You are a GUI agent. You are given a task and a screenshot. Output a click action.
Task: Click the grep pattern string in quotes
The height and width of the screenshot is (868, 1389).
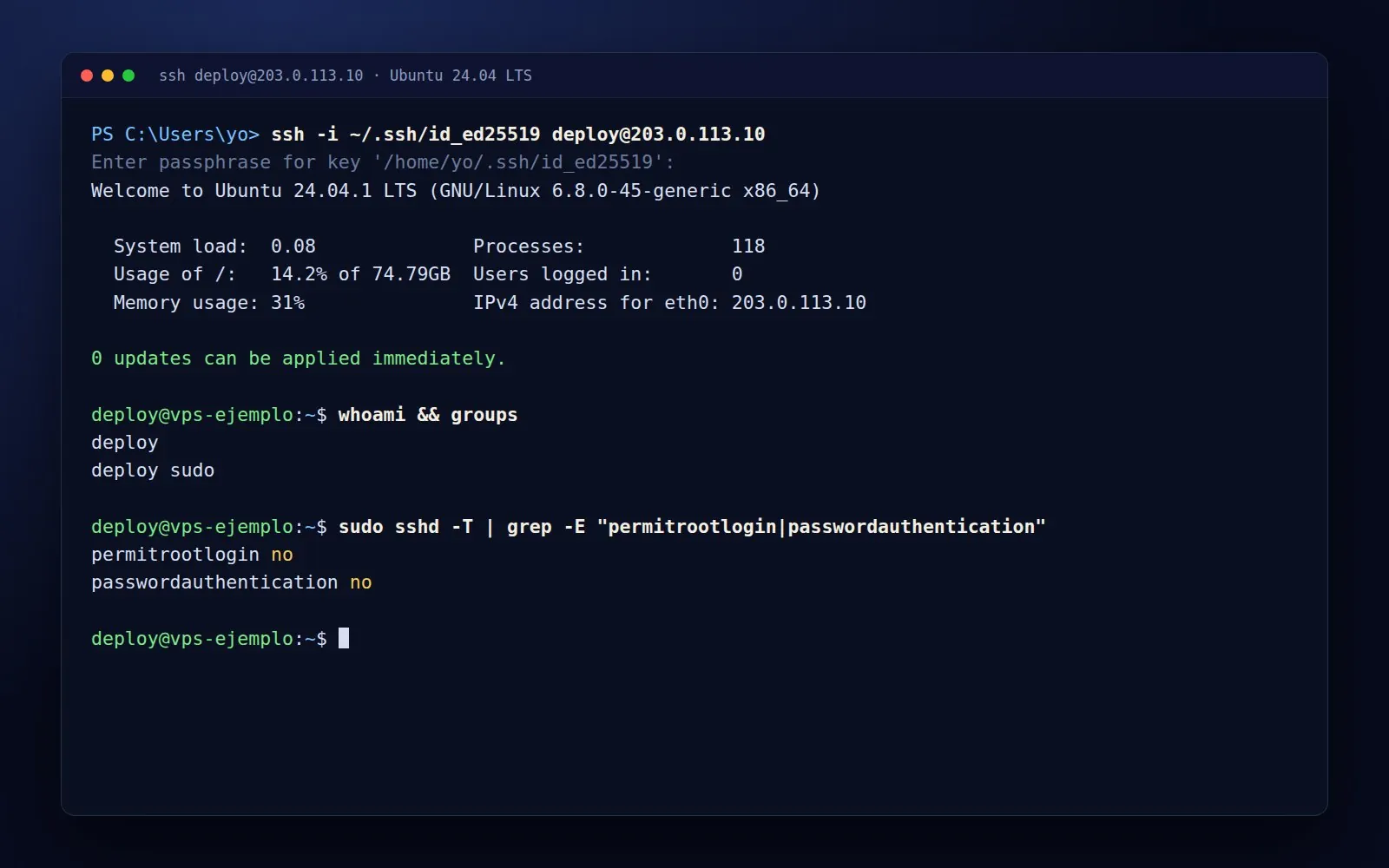click(821, 527)
